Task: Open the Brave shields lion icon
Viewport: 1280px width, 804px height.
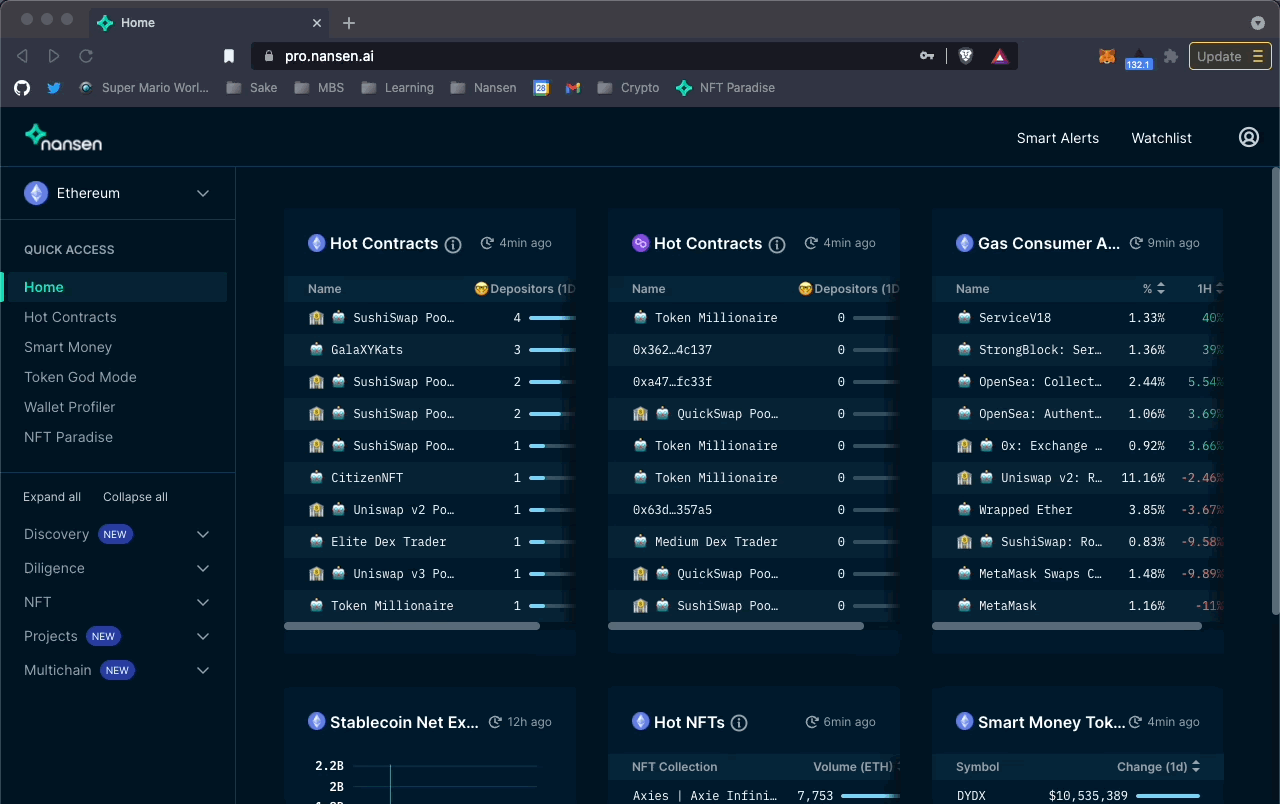Action: [x=966, y=56]
